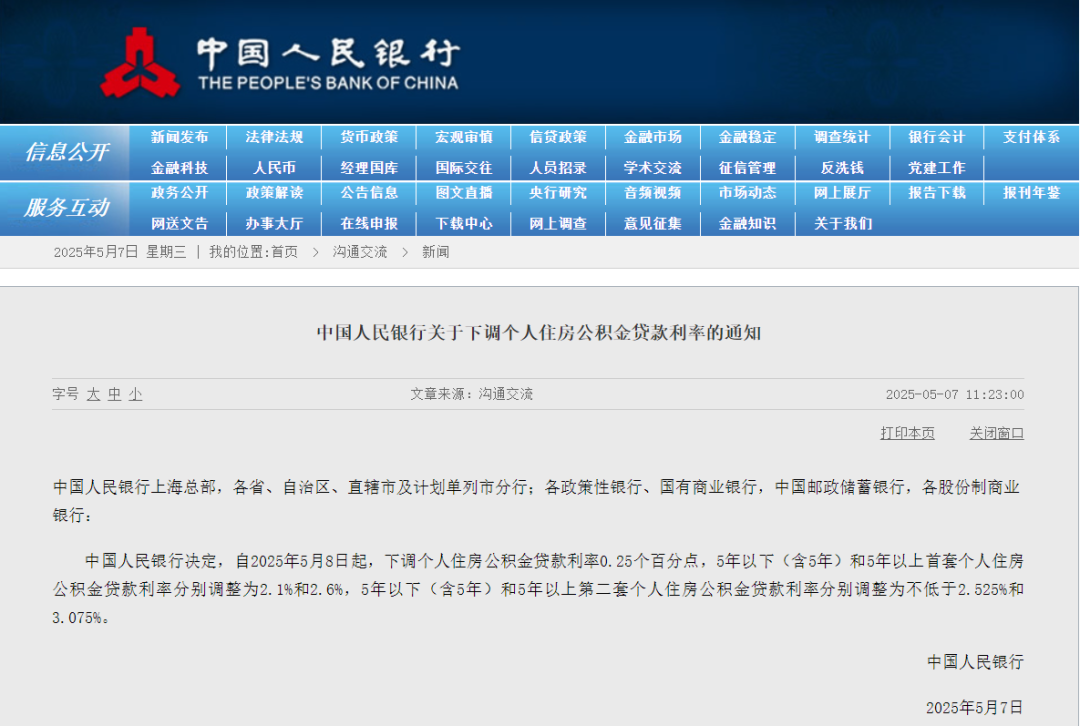The image size is (1080, 726).
Task: Open 市场动态 menu item
Action: (747, 193)
